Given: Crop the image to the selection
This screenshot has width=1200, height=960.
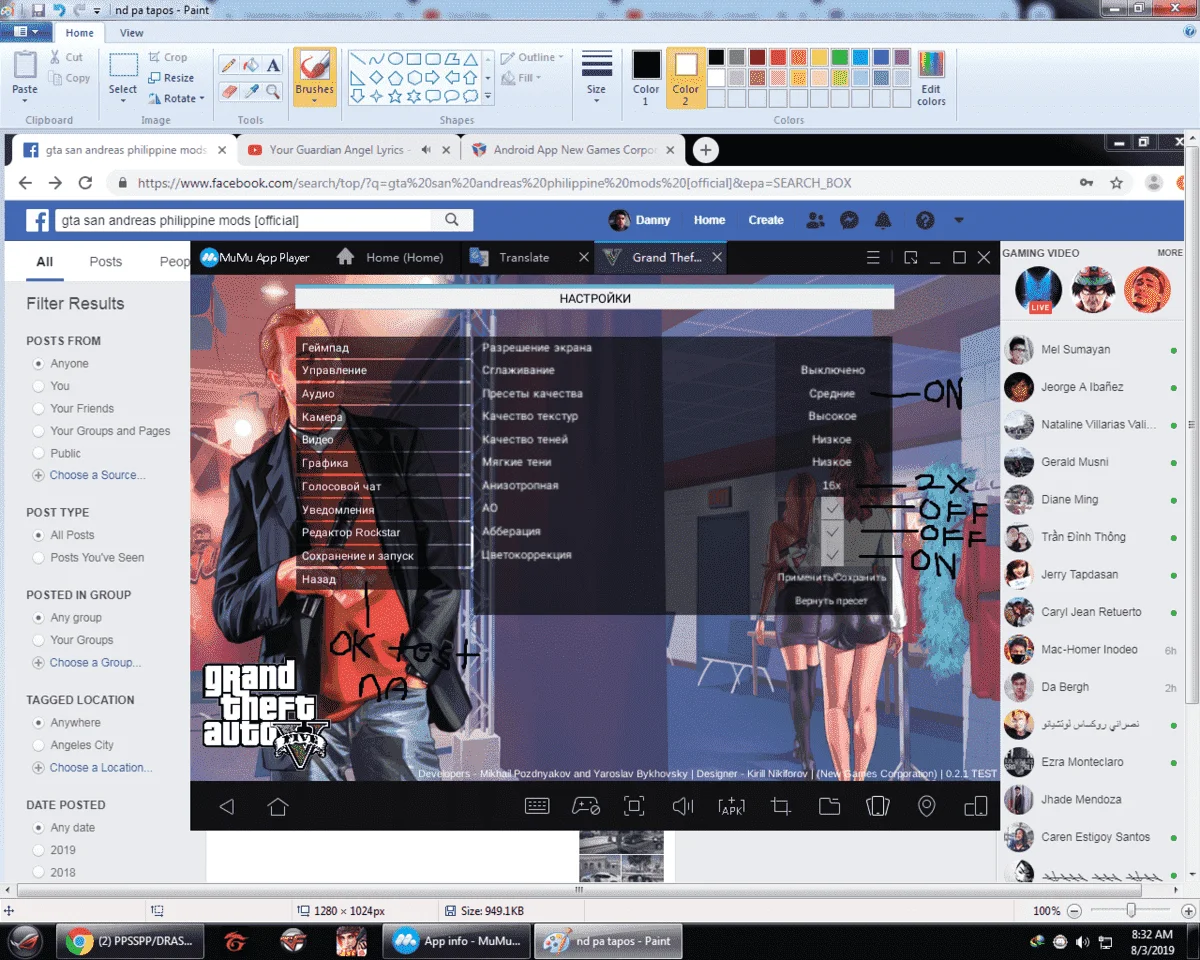Looking at the screenshot, I should coord(167,57).
